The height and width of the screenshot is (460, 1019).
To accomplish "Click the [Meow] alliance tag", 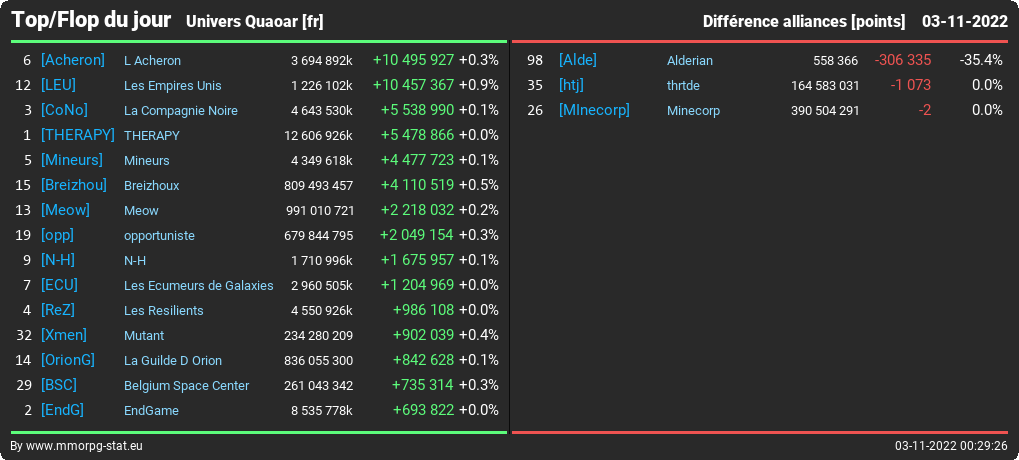I will [x=65, y=211].
